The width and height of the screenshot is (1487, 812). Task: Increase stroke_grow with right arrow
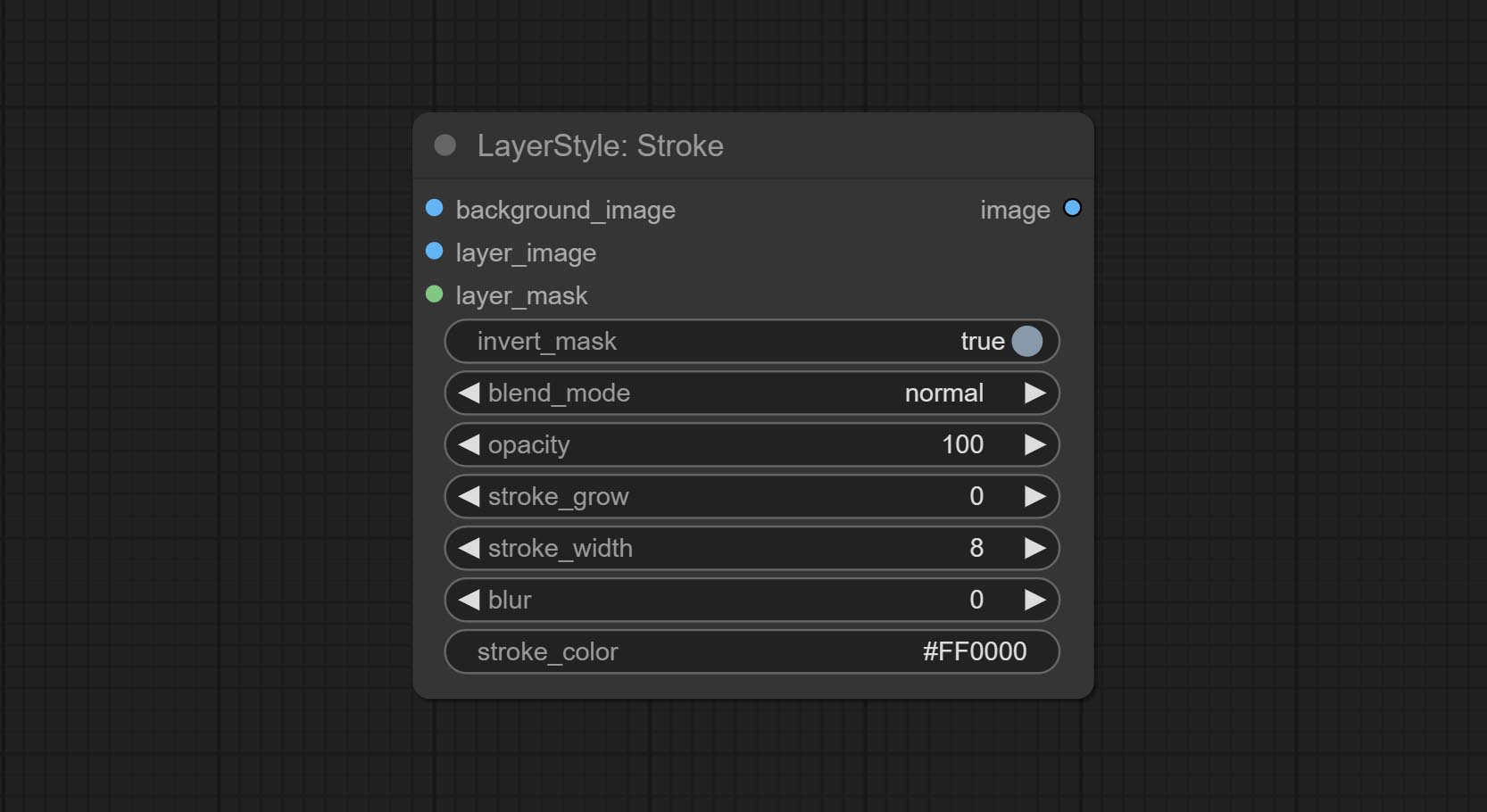coord(1034,496)
